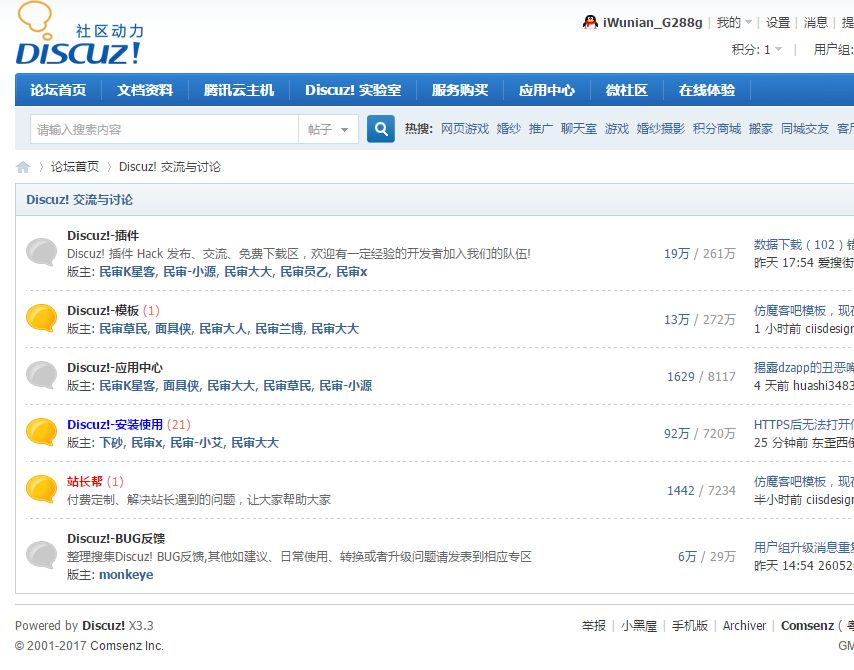
Task: Open last post 数据下载 in 插件 row
Action: (804, 245)
